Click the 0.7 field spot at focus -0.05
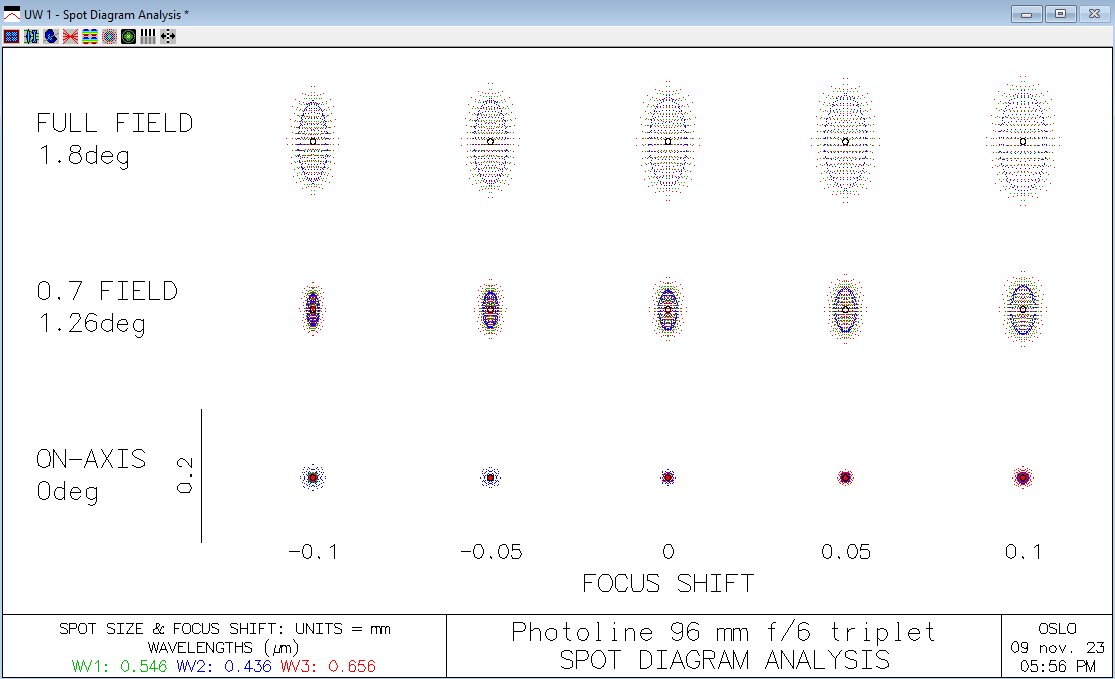 [491, 310]
